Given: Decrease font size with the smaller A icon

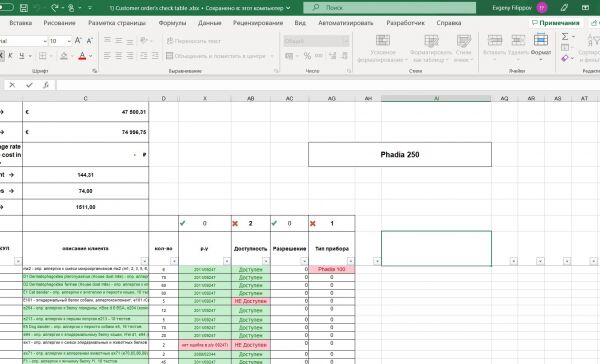Looking at the screenshot, I should (90, 41).
